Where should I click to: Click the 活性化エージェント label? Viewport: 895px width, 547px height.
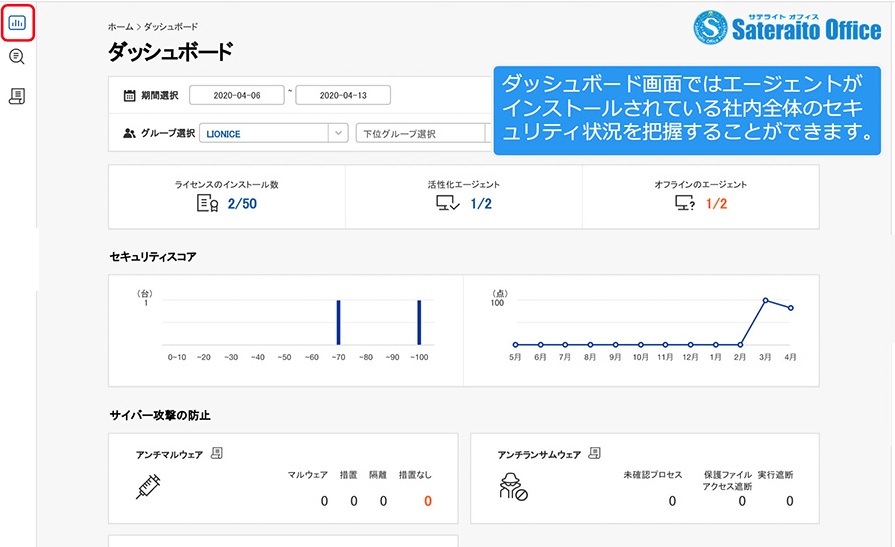point(463,184)
